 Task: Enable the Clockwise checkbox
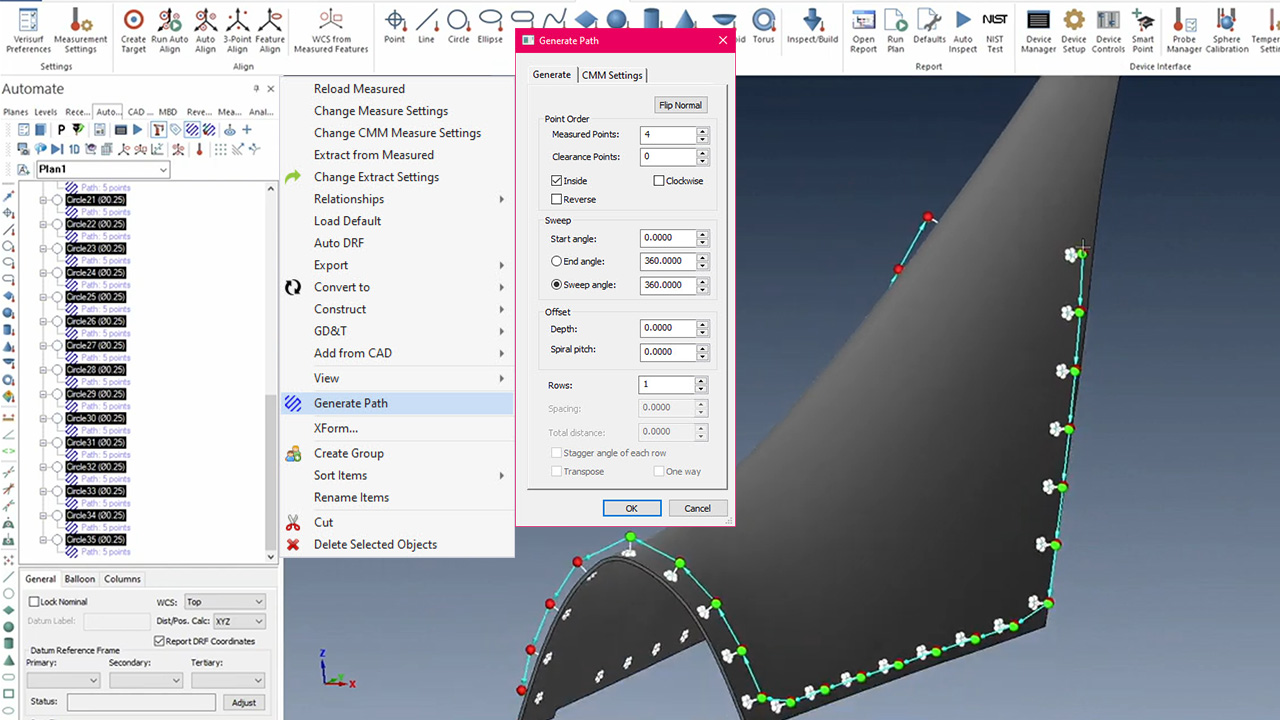pos(659,181)
